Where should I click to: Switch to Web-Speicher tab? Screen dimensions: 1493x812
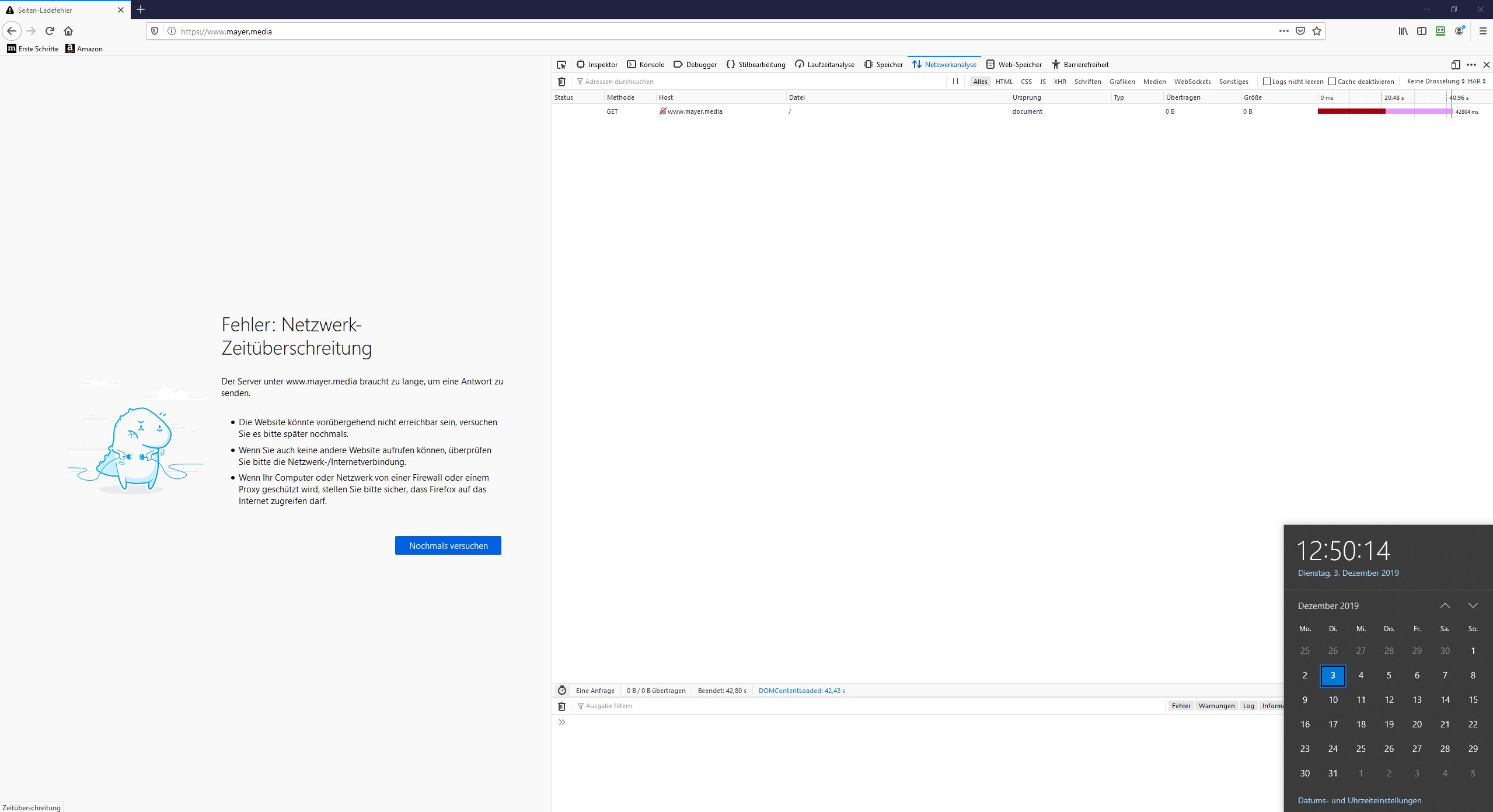tap(1014, 65)
